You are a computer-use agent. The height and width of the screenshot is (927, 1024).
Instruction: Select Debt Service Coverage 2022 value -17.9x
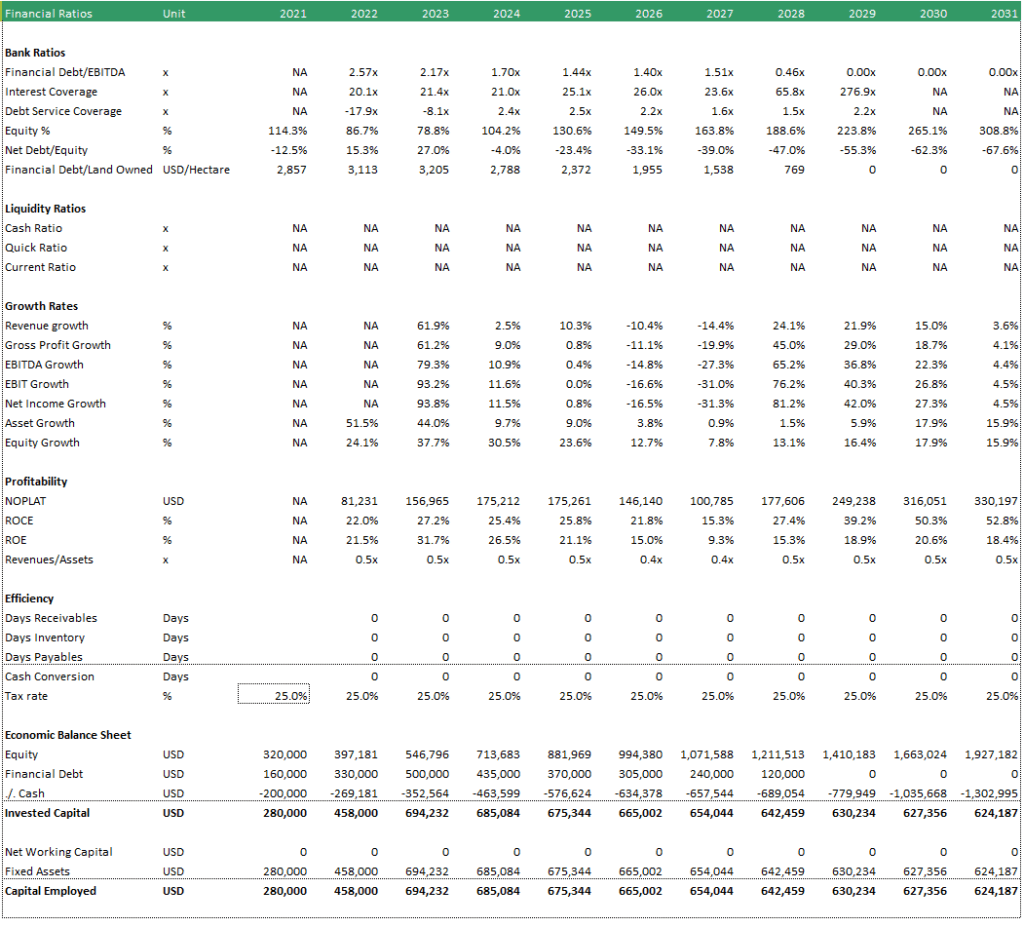coord(361,112)
